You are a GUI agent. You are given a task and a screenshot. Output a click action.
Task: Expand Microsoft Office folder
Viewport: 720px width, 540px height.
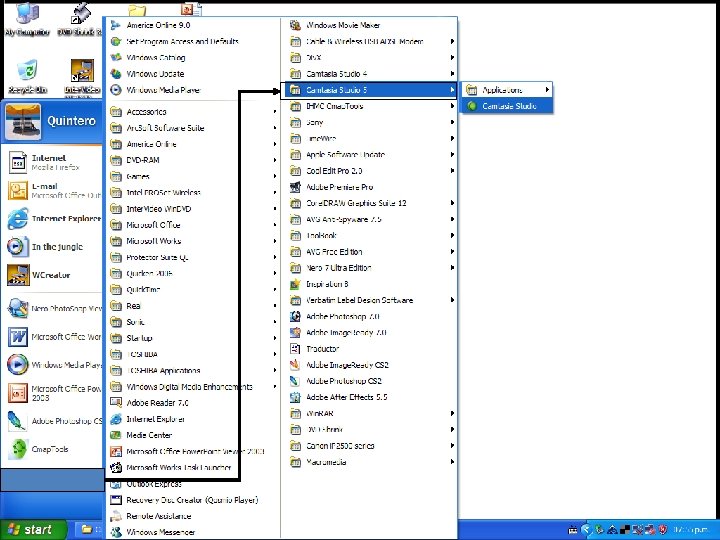pos(193,225)
